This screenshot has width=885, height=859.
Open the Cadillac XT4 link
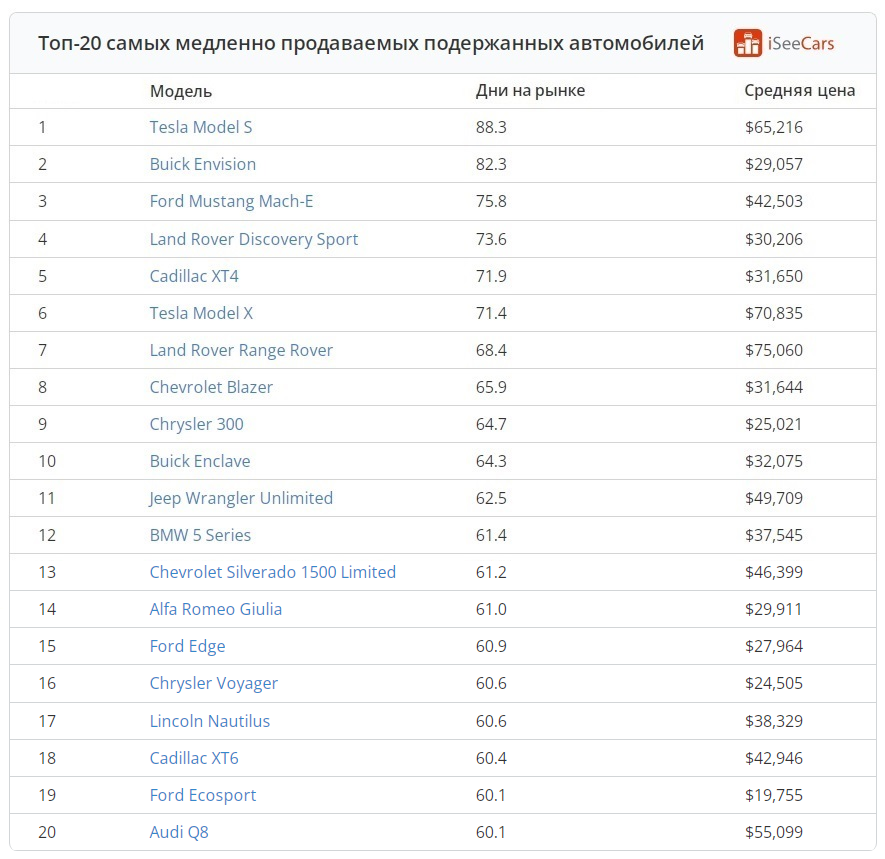pos(194,277)
